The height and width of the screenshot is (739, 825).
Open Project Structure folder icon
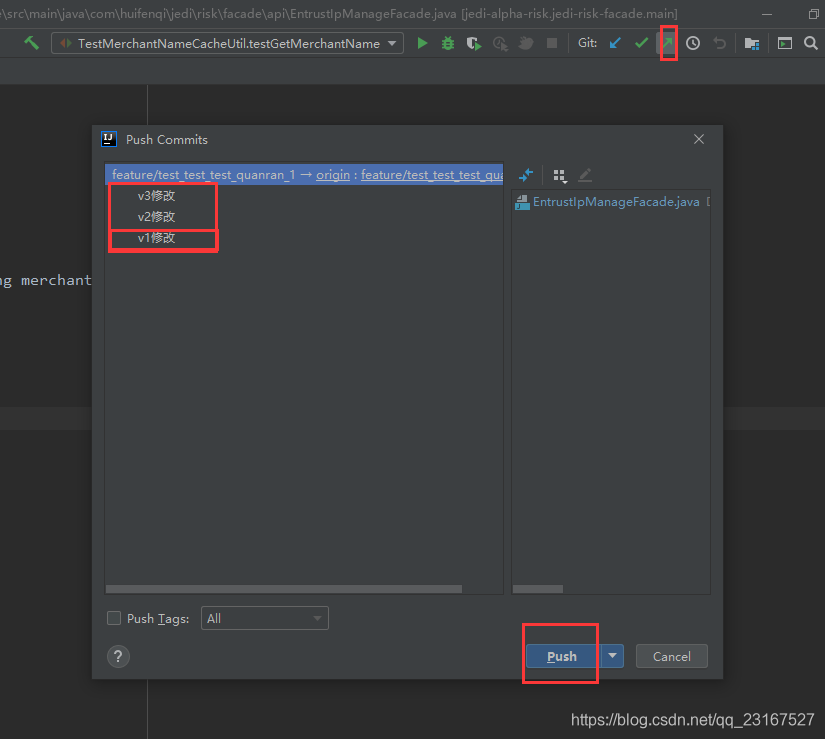(752, 43)
